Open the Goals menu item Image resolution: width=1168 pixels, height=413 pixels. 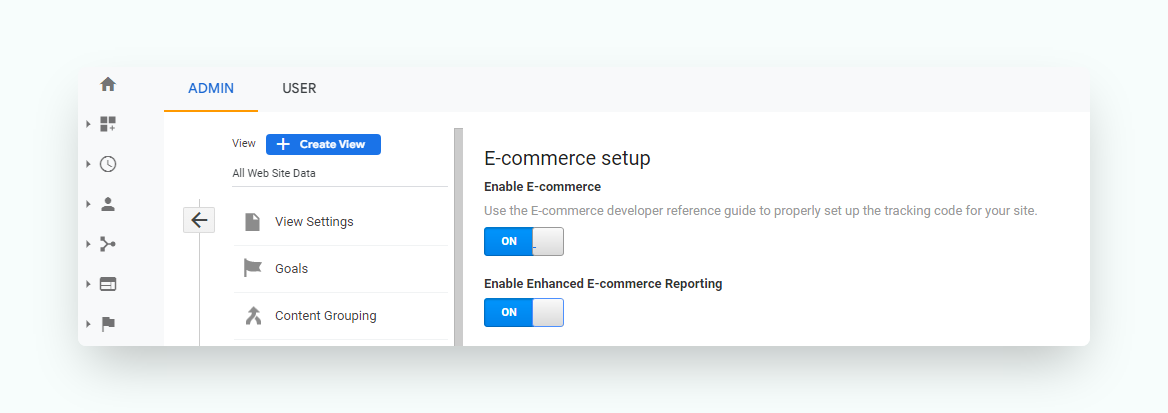point(341,269)
